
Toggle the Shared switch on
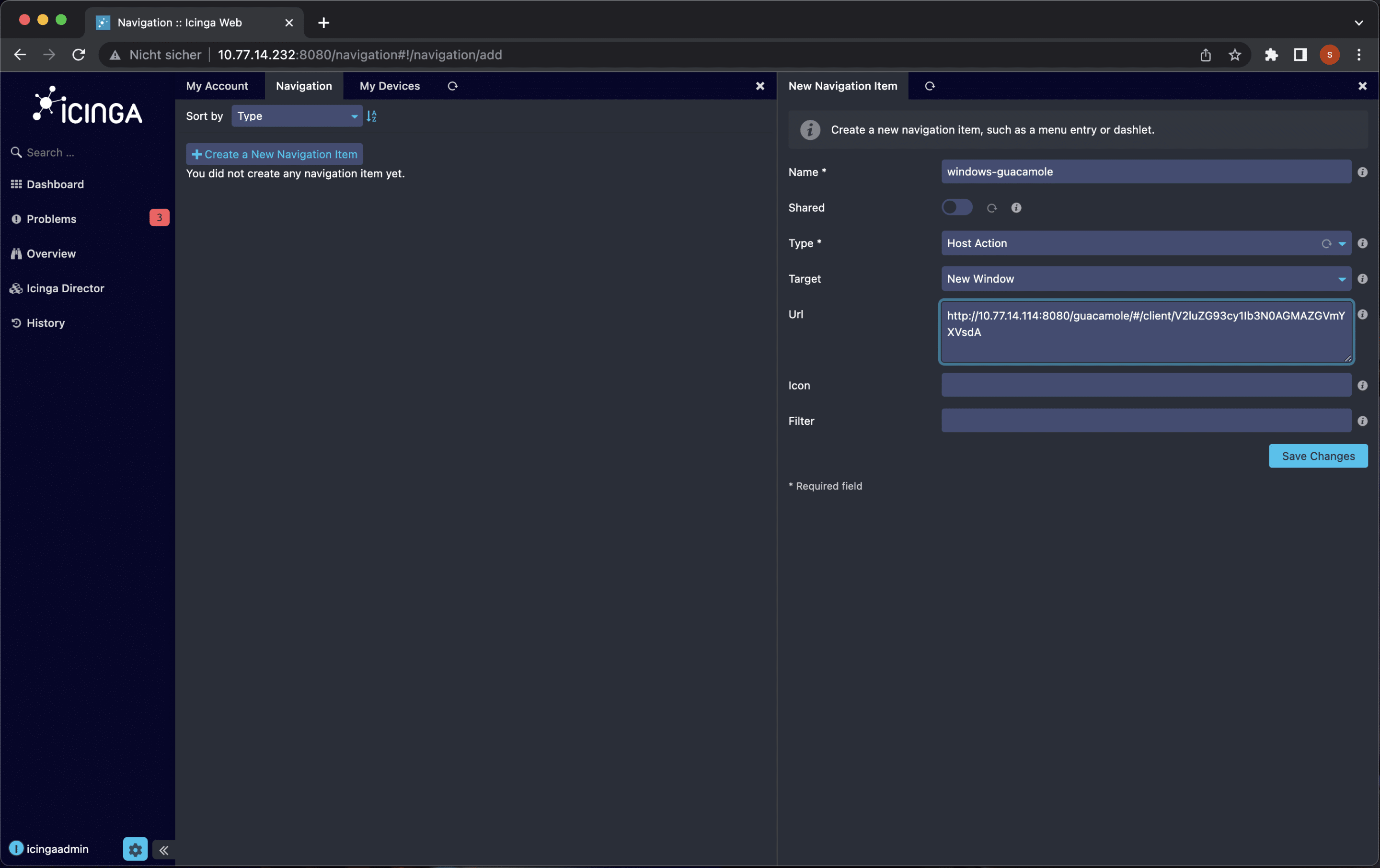coord(956,207)
